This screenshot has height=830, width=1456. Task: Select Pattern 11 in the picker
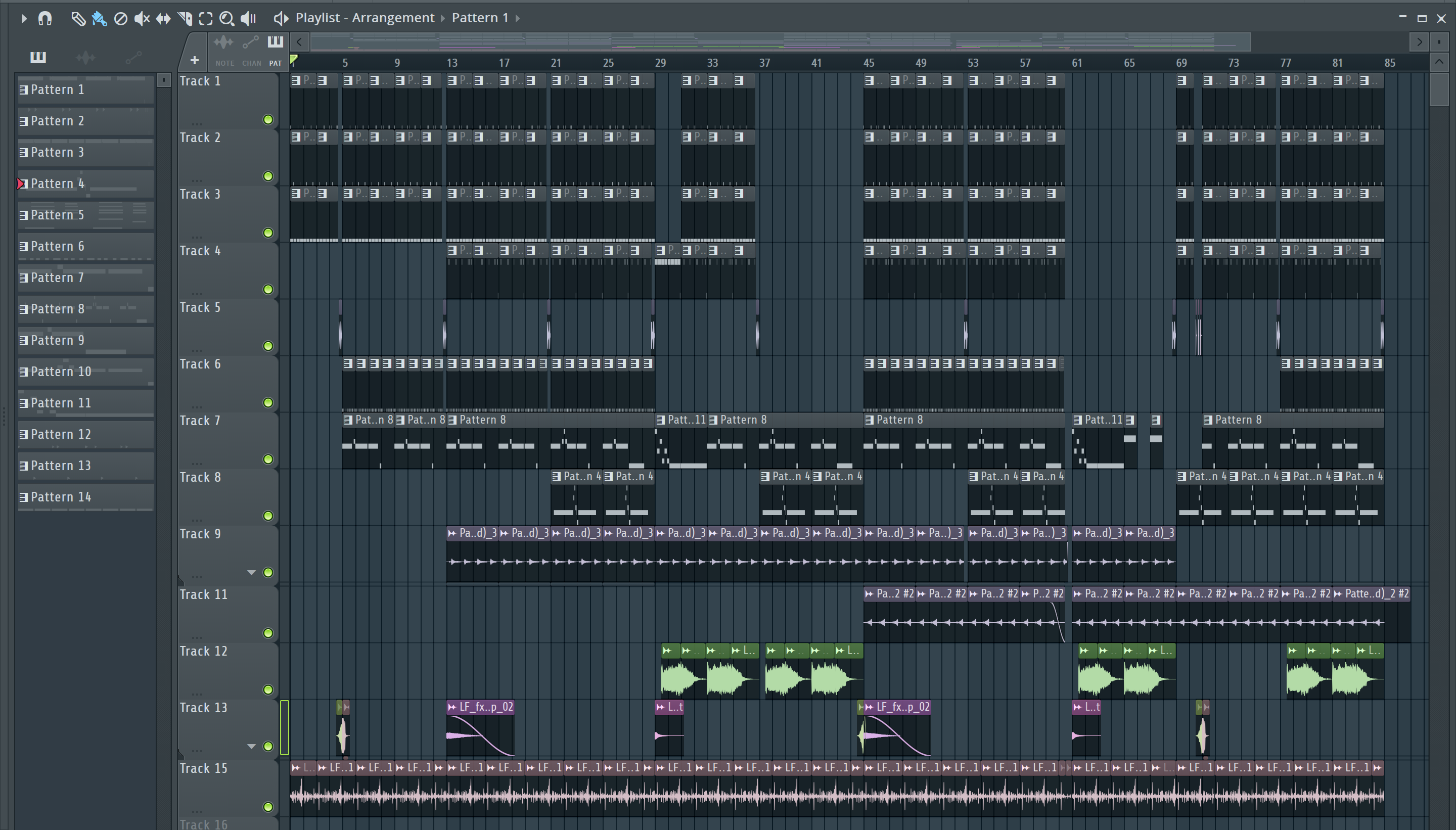(85, 403)
